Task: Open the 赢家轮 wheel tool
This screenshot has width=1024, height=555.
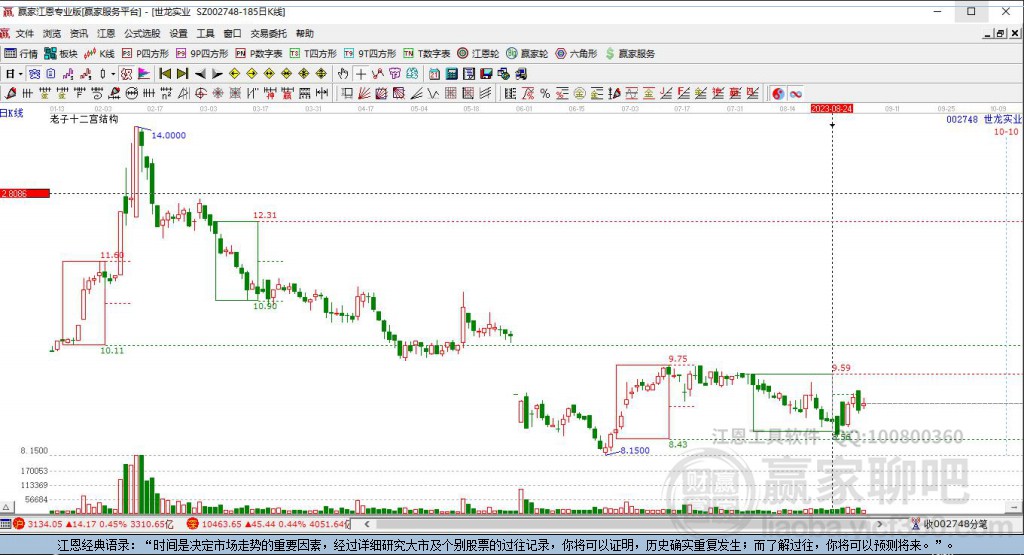Action: (527, 54)
